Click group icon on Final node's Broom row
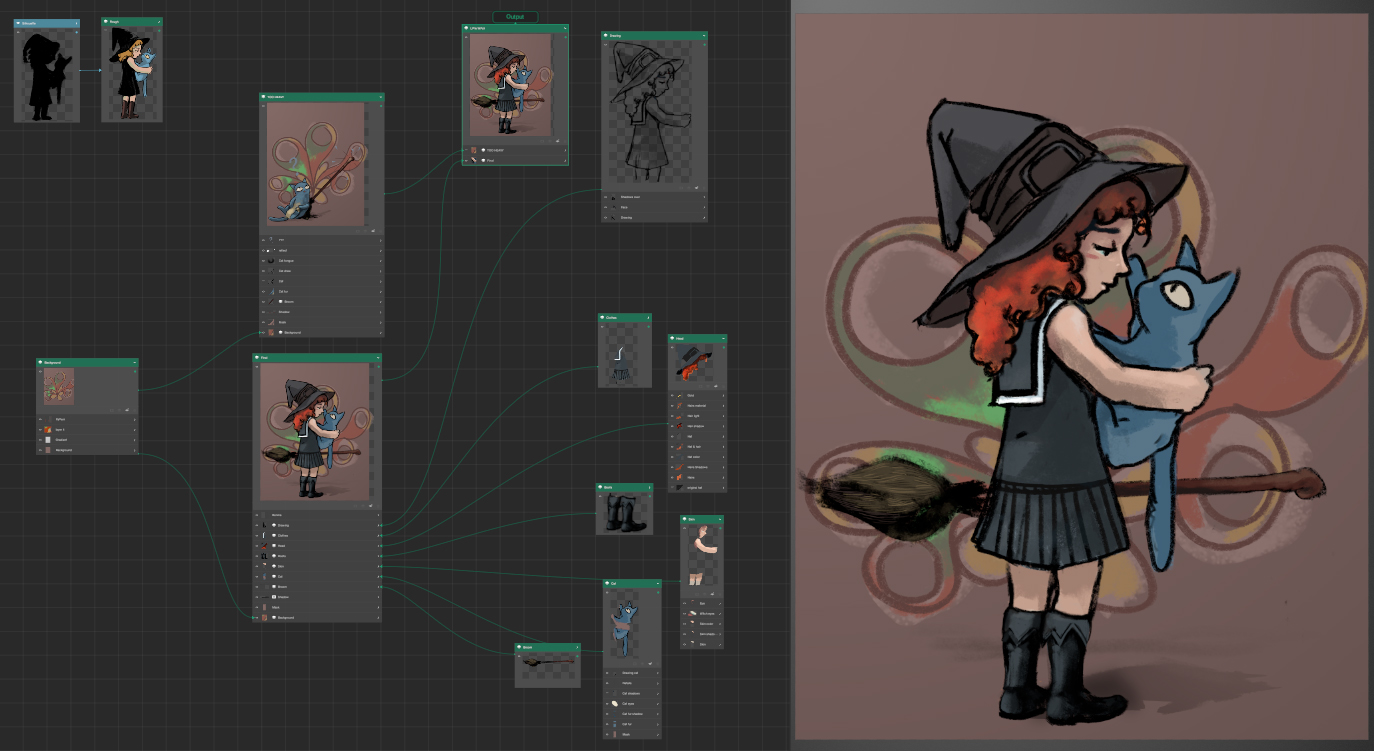 (274, 586)
